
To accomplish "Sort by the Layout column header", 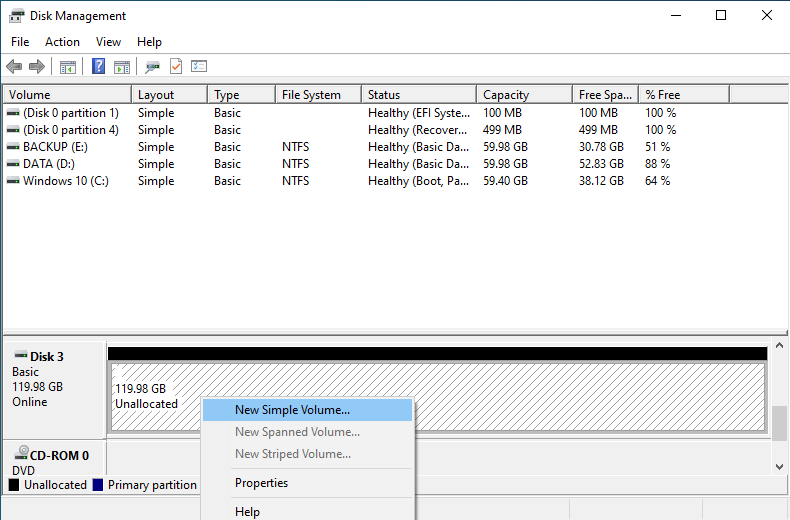I will tap(170, 95).
